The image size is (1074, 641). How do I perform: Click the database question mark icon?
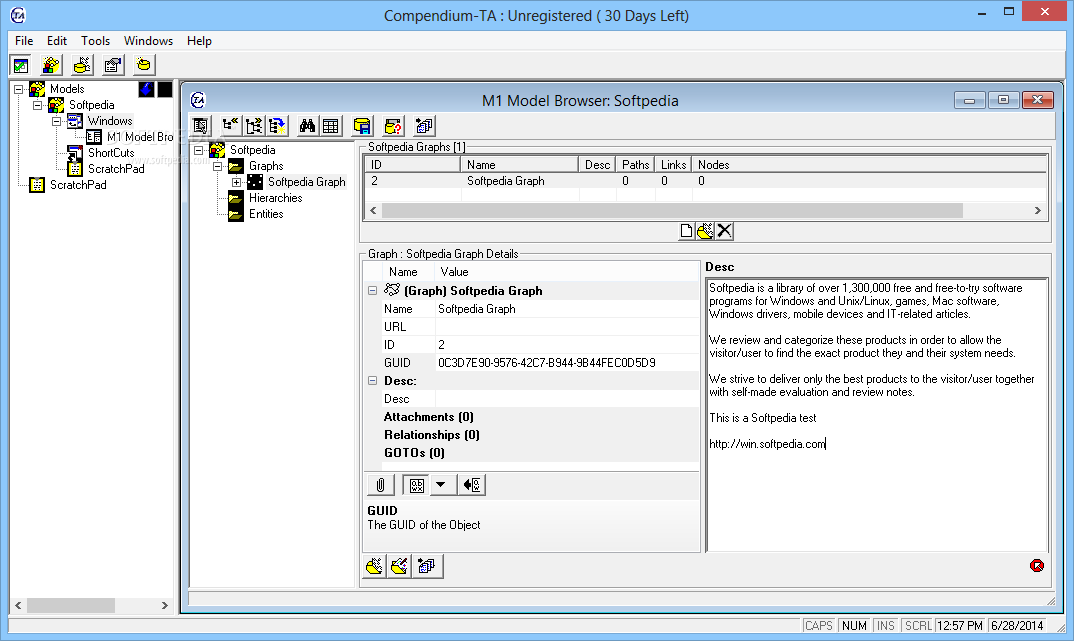coord(393,125)
